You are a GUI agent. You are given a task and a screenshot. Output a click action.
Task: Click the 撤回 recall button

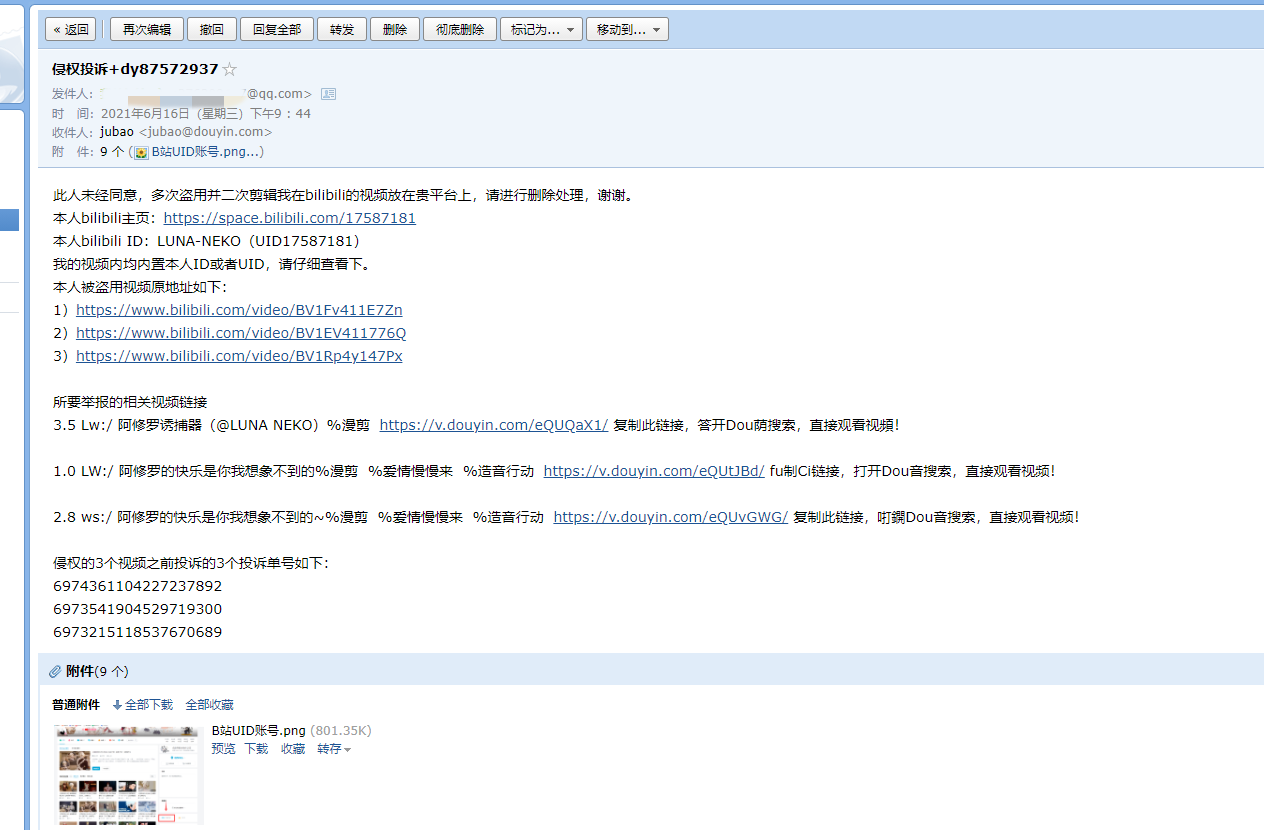pos(211,29)
